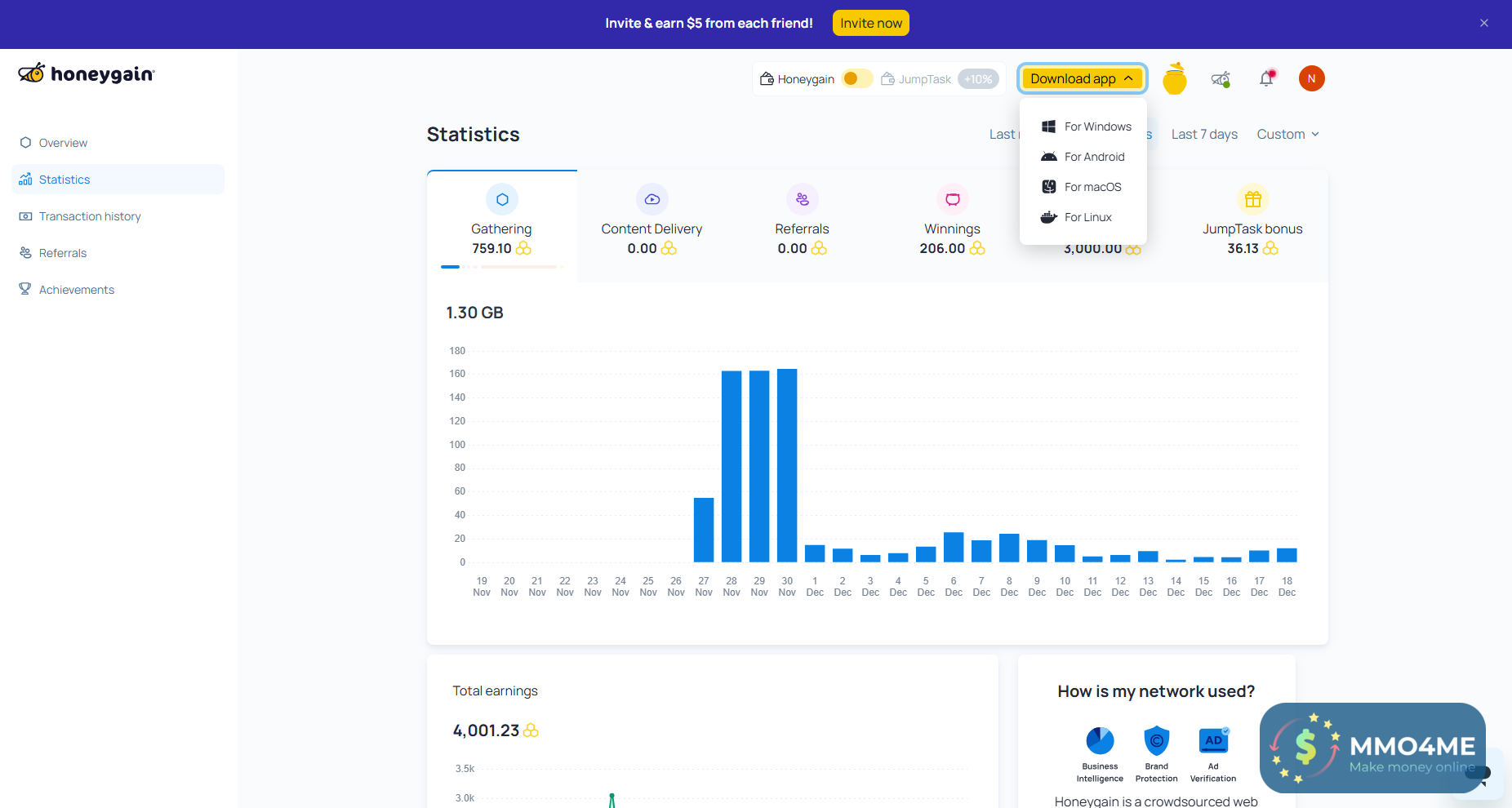Click the Winnings pot icon
The width and height of the screenshot is (1512, 808).
pos(953,199)
